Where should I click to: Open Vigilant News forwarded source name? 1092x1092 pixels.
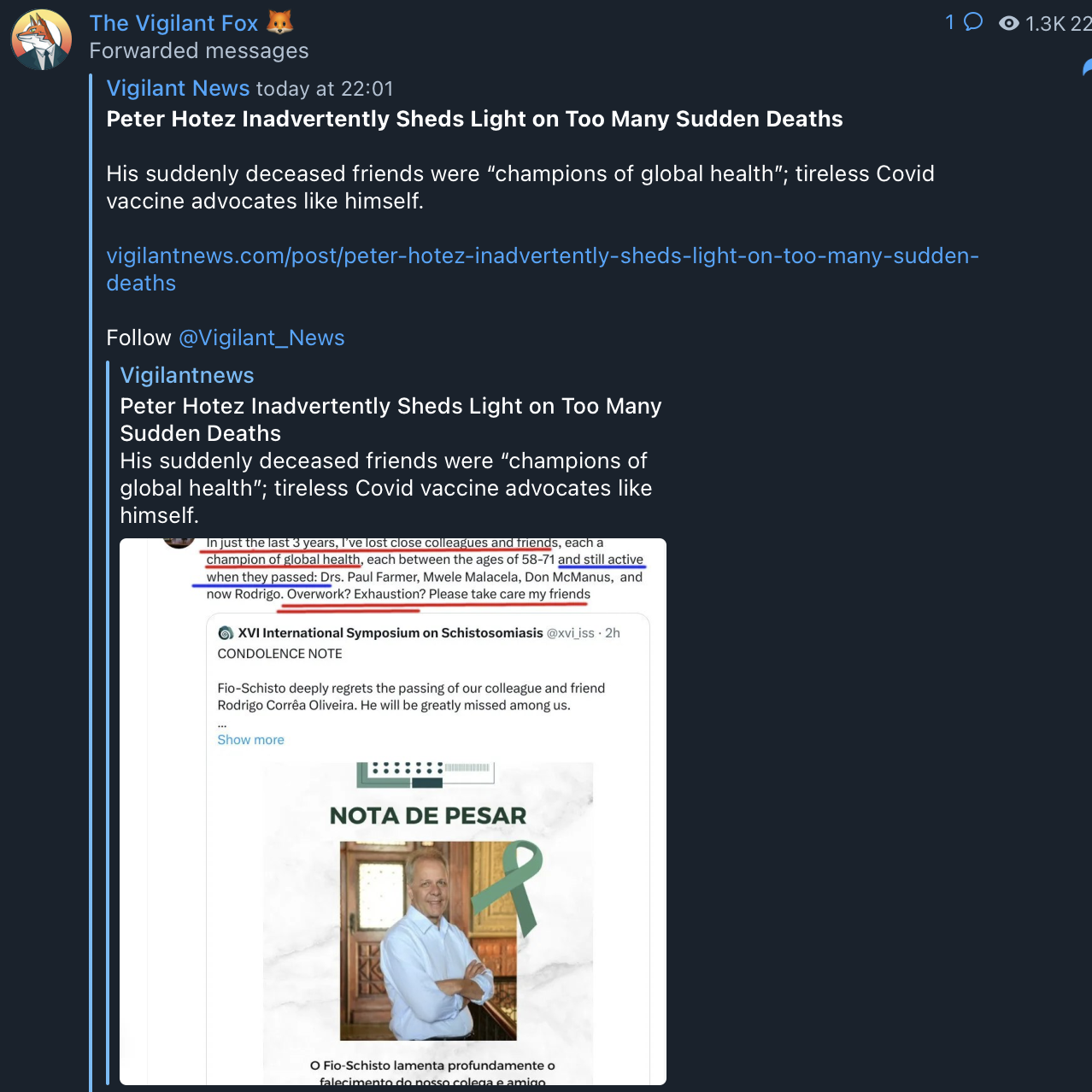pyautogui.click(x=178, y=88)
